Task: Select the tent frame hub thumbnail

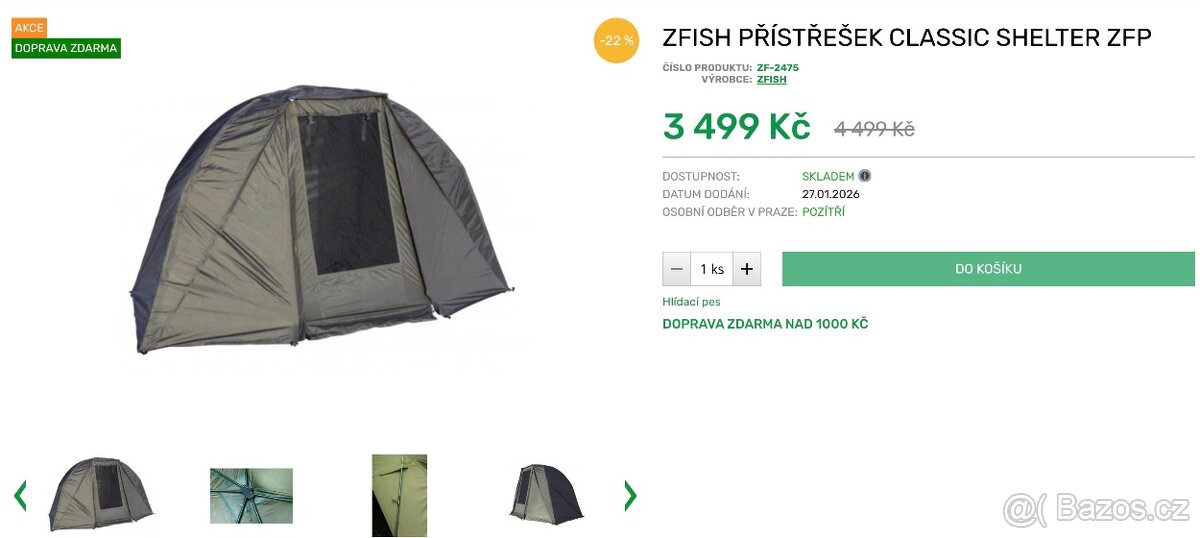Action: [x=251, y=496]
